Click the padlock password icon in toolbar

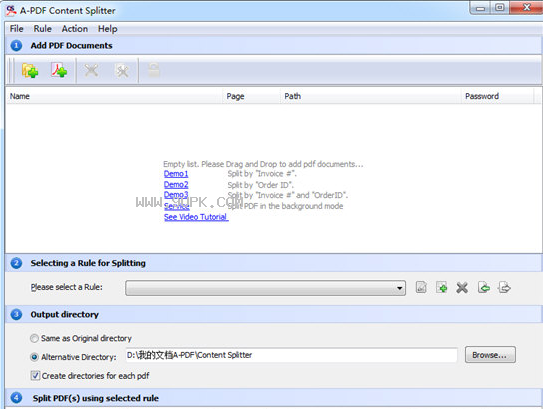[154, 70]
